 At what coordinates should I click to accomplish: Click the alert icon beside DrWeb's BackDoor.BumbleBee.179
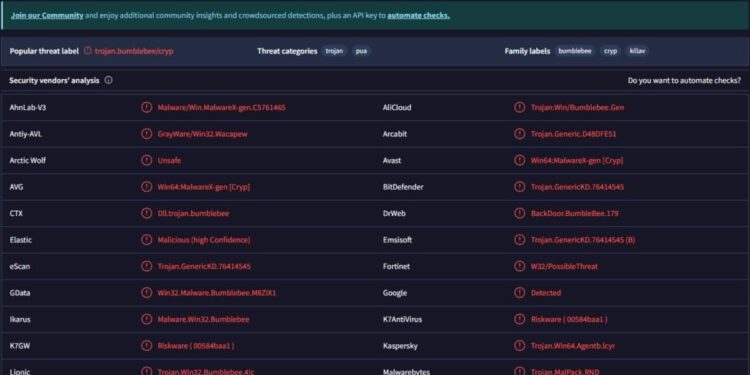pyautogui.click(x=519, y=213)
